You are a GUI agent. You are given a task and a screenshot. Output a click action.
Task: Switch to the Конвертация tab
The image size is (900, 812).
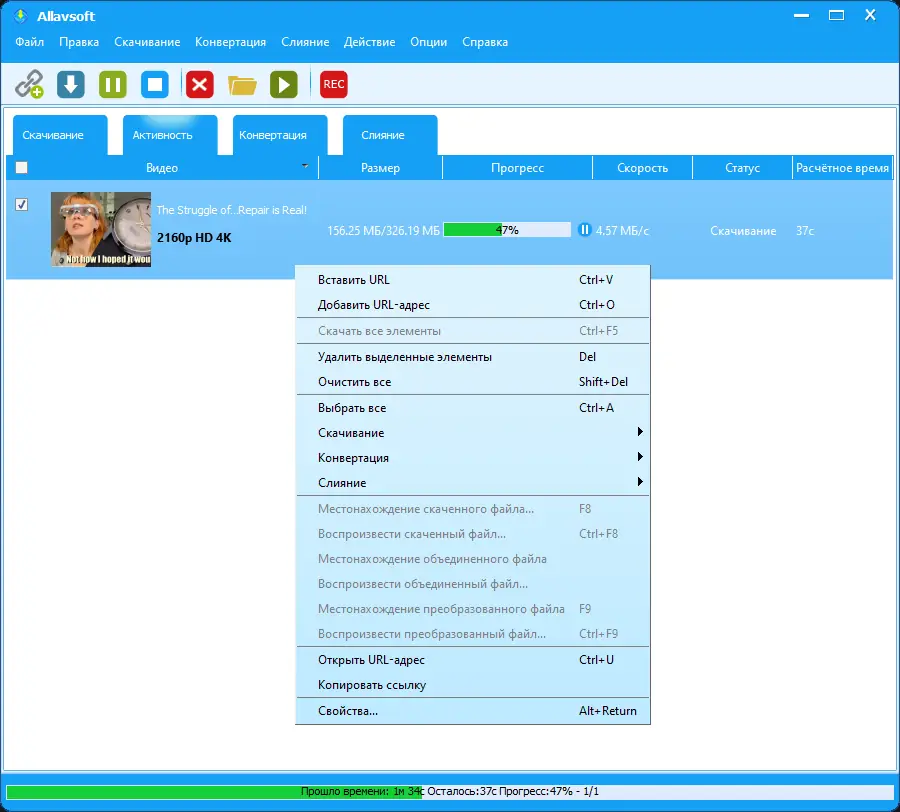coord(280,135)
